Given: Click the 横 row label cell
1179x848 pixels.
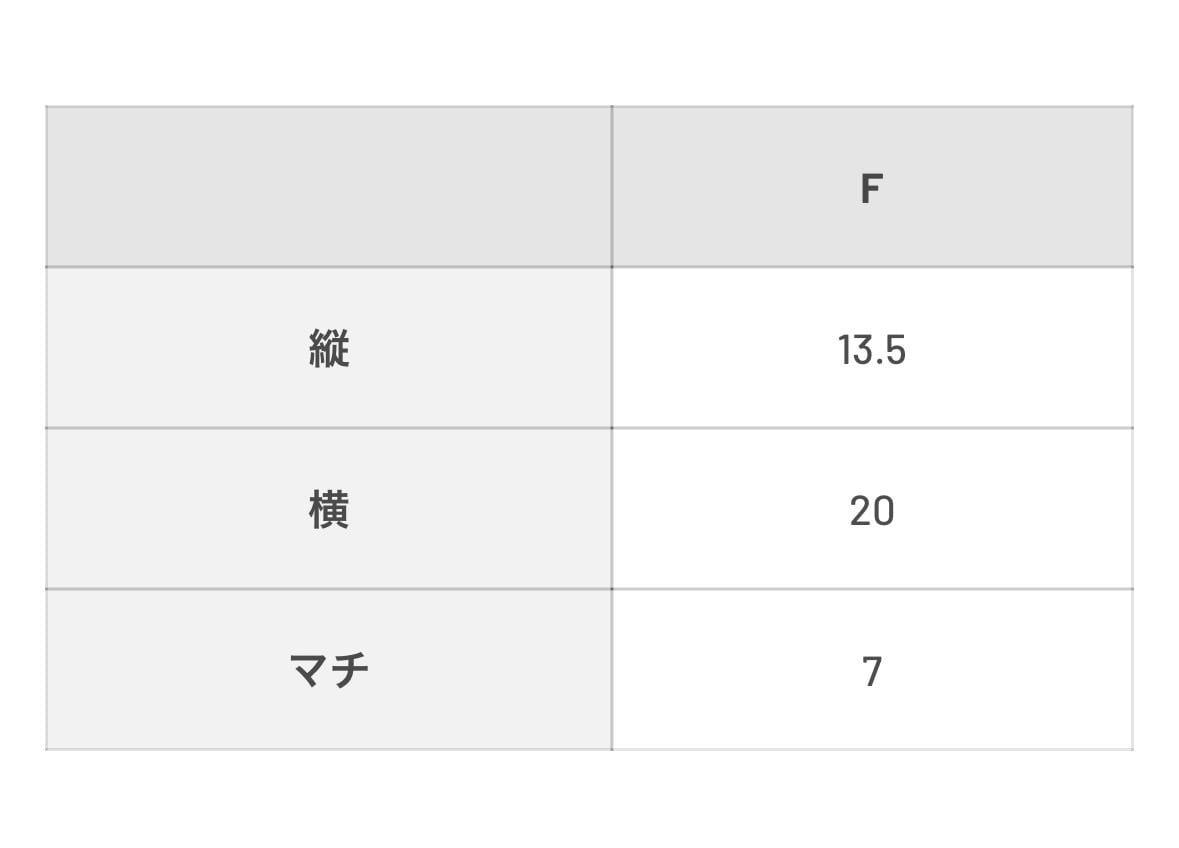Looking at the screenshot, I should coord(328,510).
